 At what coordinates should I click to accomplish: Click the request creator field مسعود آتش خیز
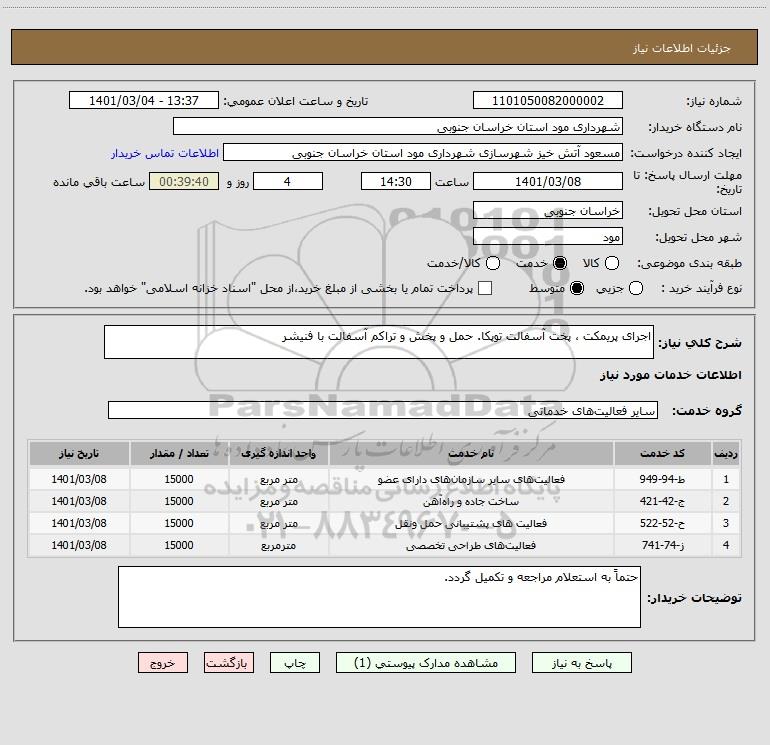[x=423, y=152]
